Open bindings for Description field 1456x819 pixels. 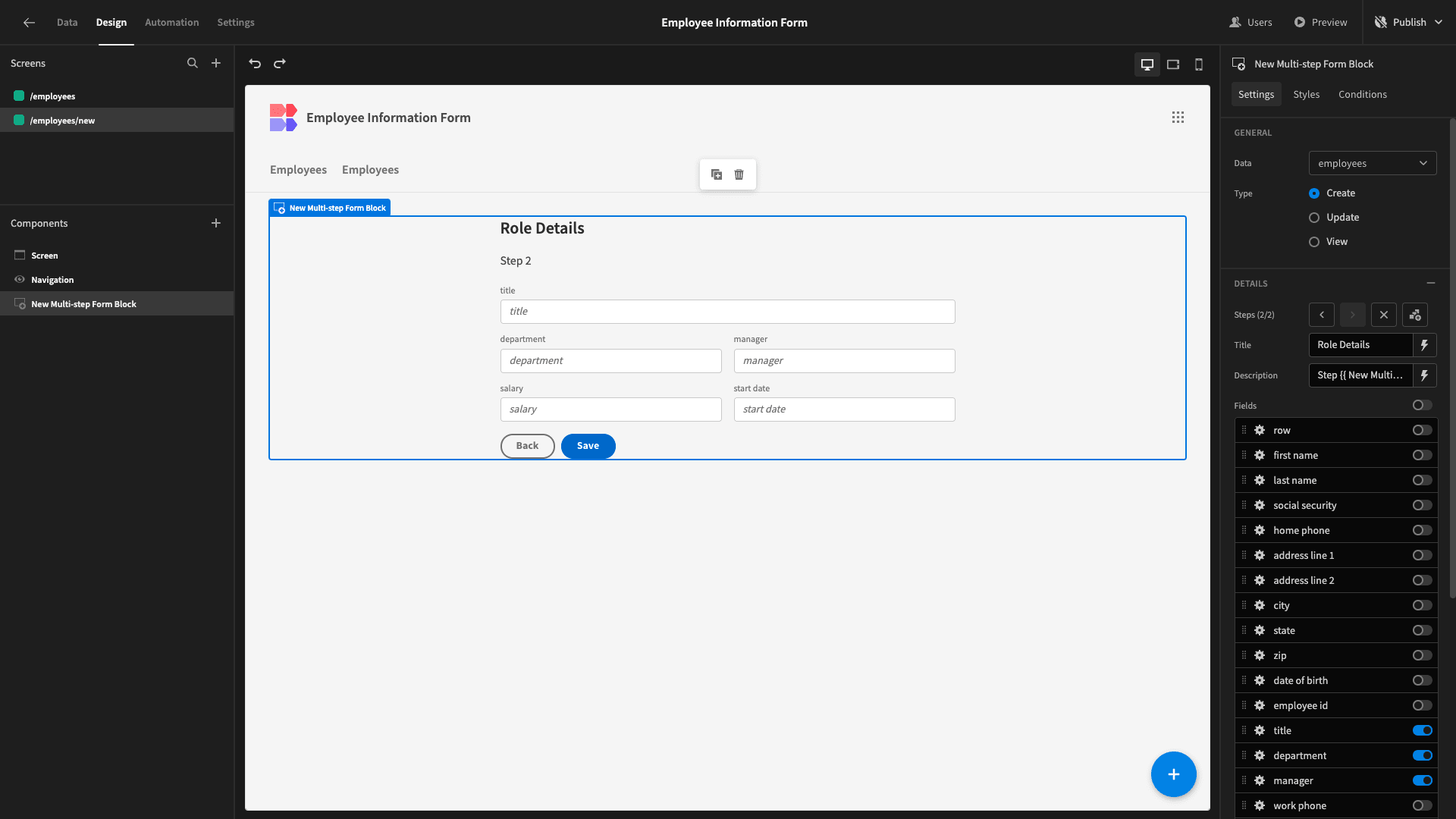click(x=1425, y=375)
